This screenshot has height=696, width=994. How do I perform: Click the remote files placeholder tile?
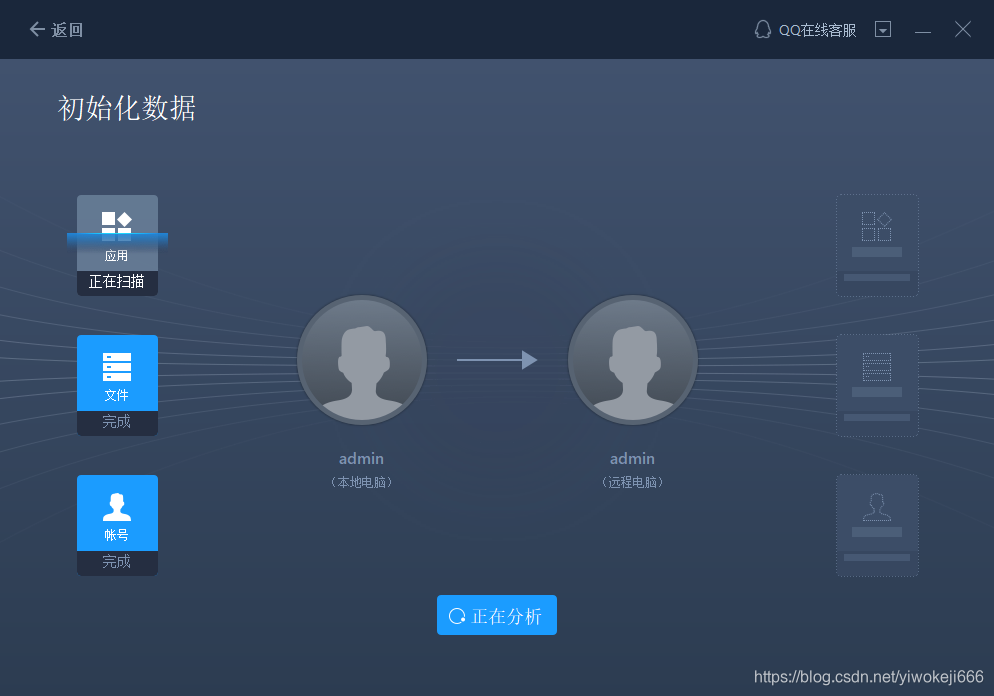[x=877, y=385]
